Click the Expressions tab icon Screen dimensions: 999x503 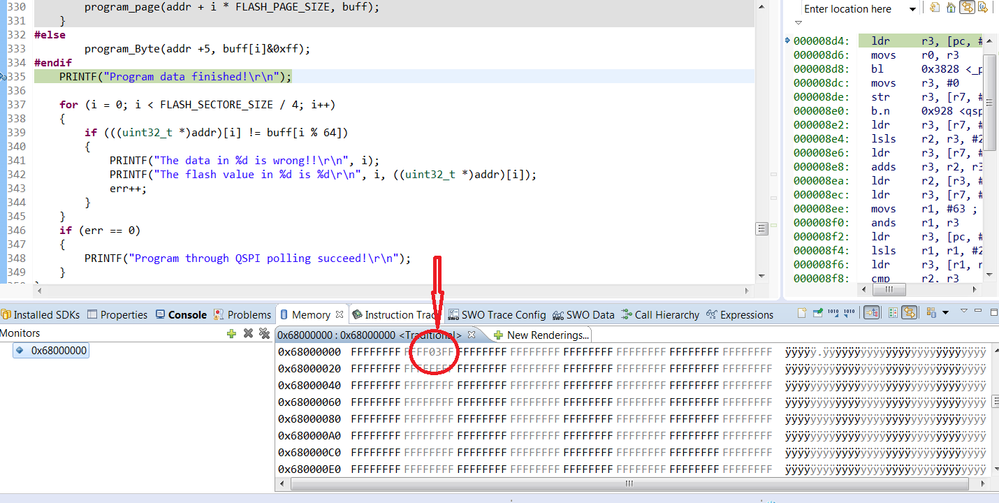point(712,314)
